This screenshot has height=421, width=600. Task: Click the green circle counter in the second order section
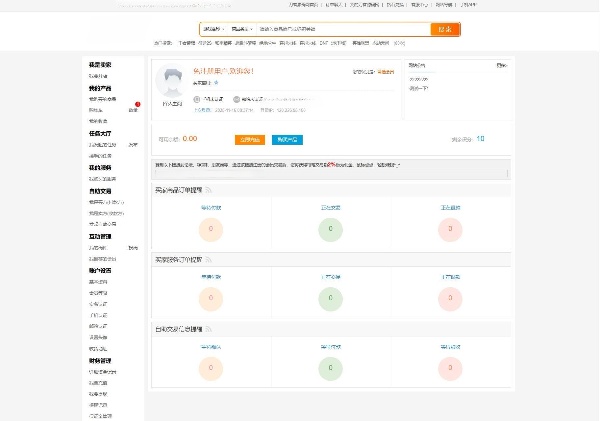tap(331, 299)
